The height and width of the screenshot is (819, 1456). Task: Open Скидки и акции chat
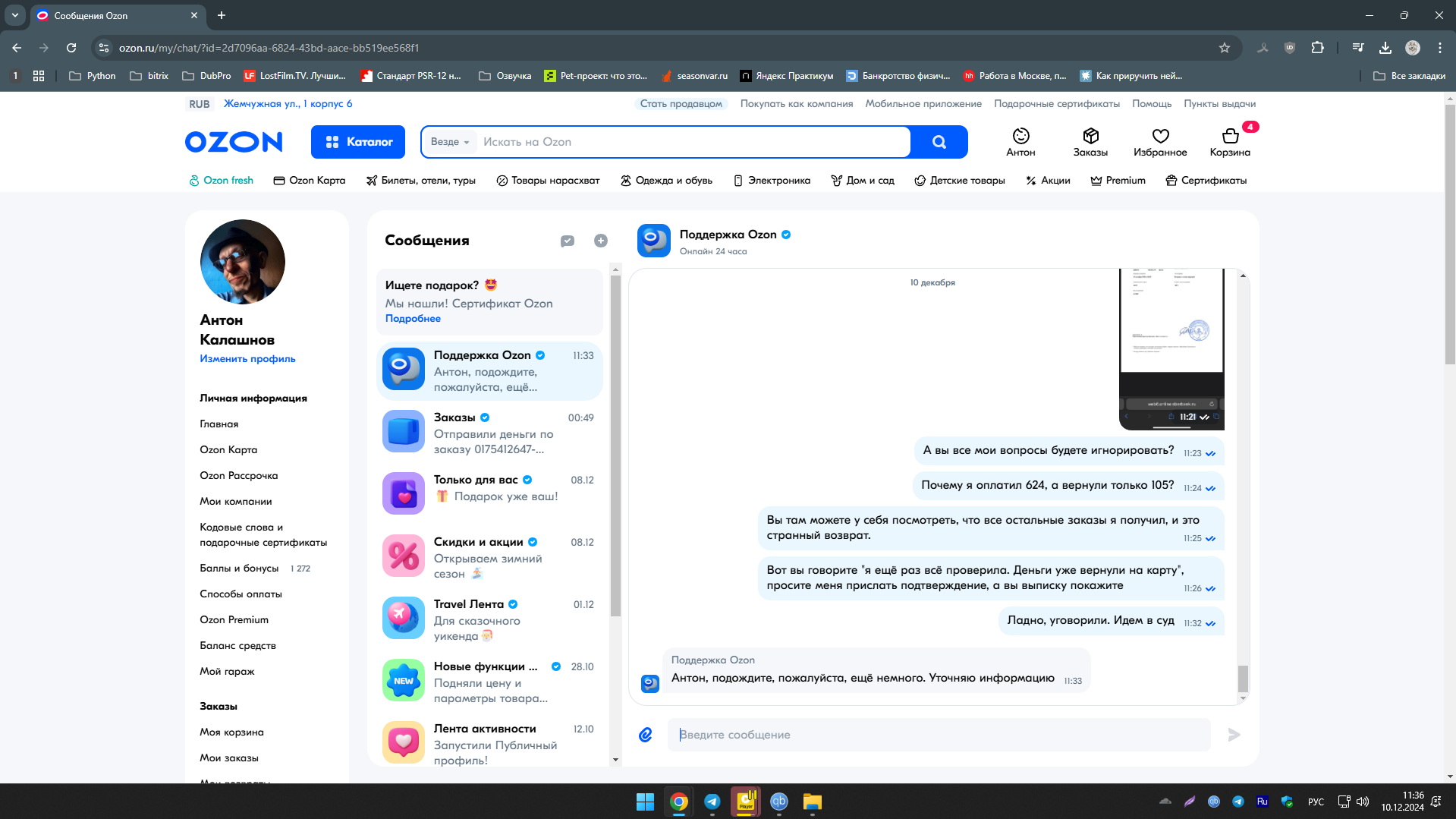pos(489,557)
